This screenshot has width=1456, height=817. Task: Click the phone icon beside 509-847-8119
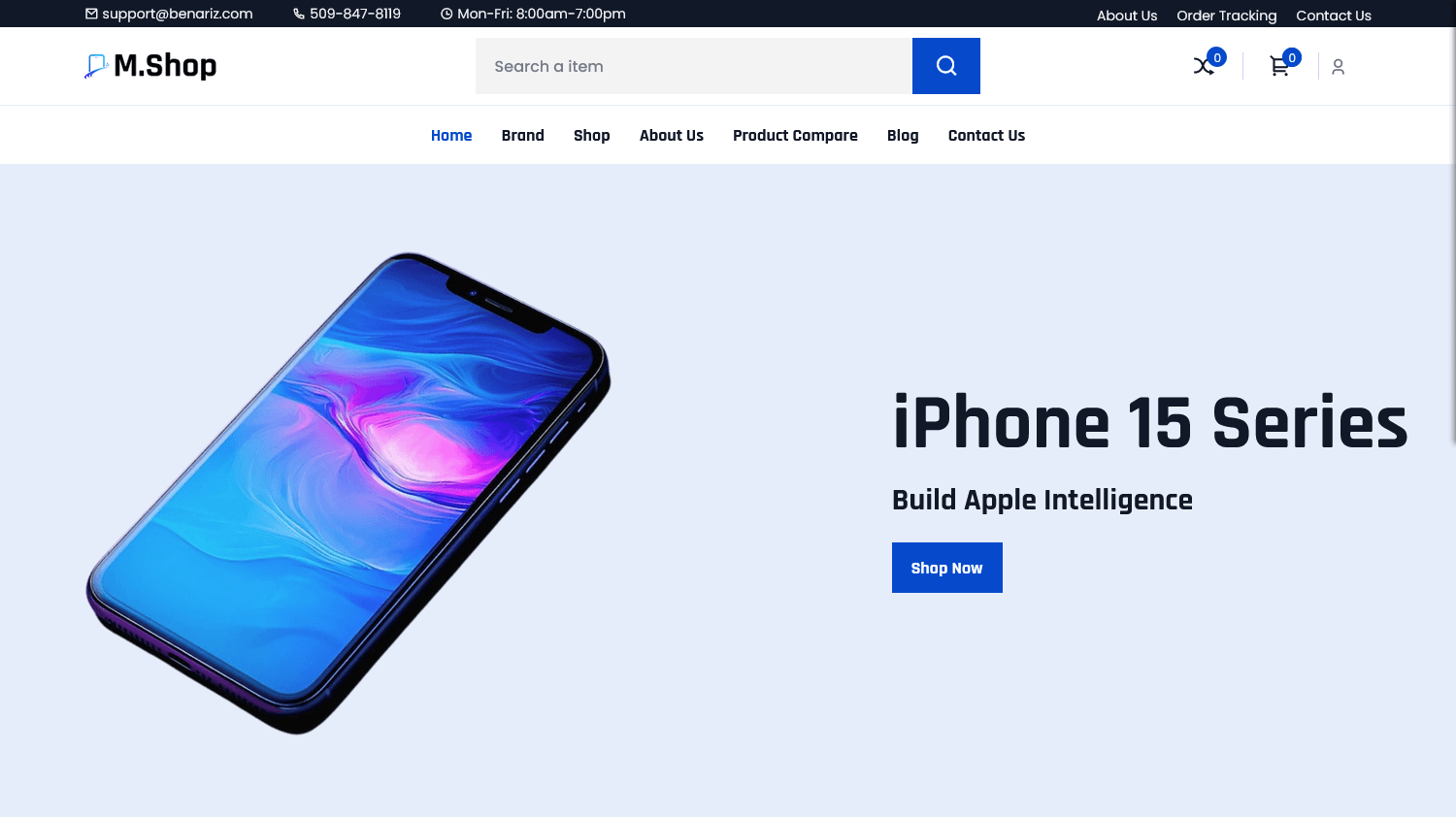[x=299, y=14]
